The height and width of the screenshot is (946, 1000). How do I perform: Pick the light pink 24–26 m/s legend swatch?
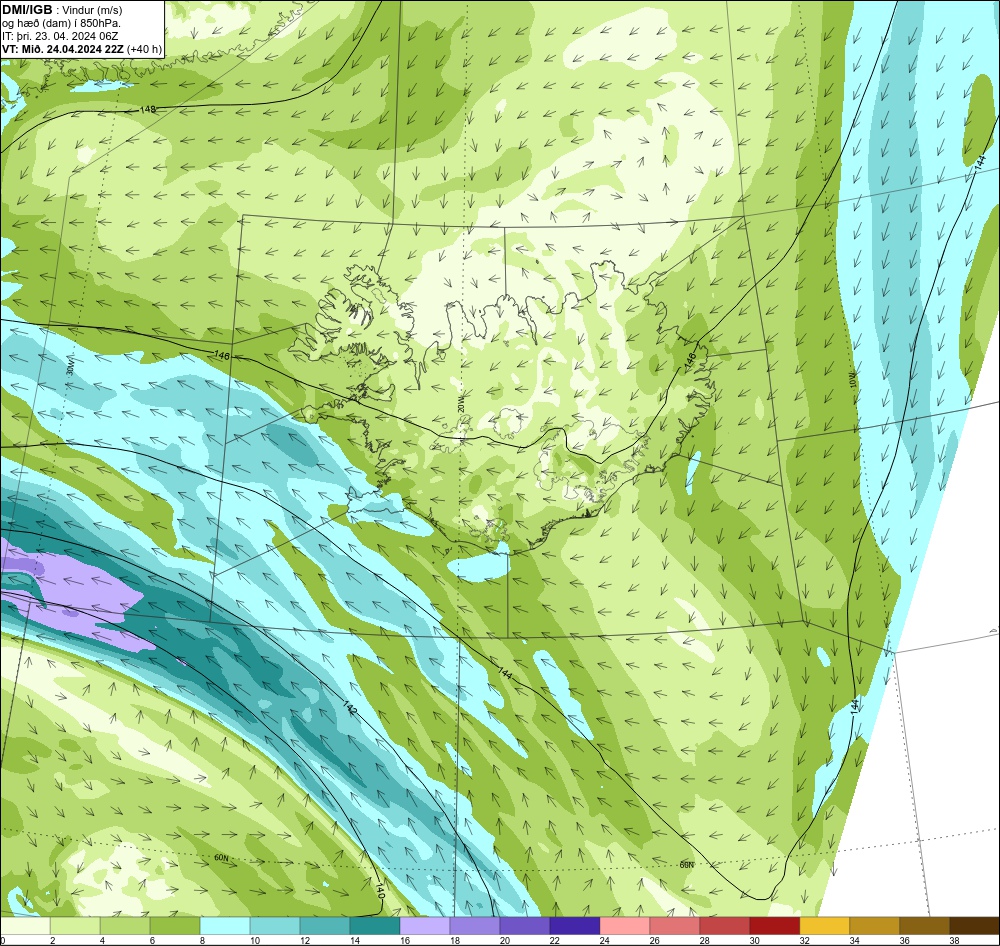pos(625,926)
